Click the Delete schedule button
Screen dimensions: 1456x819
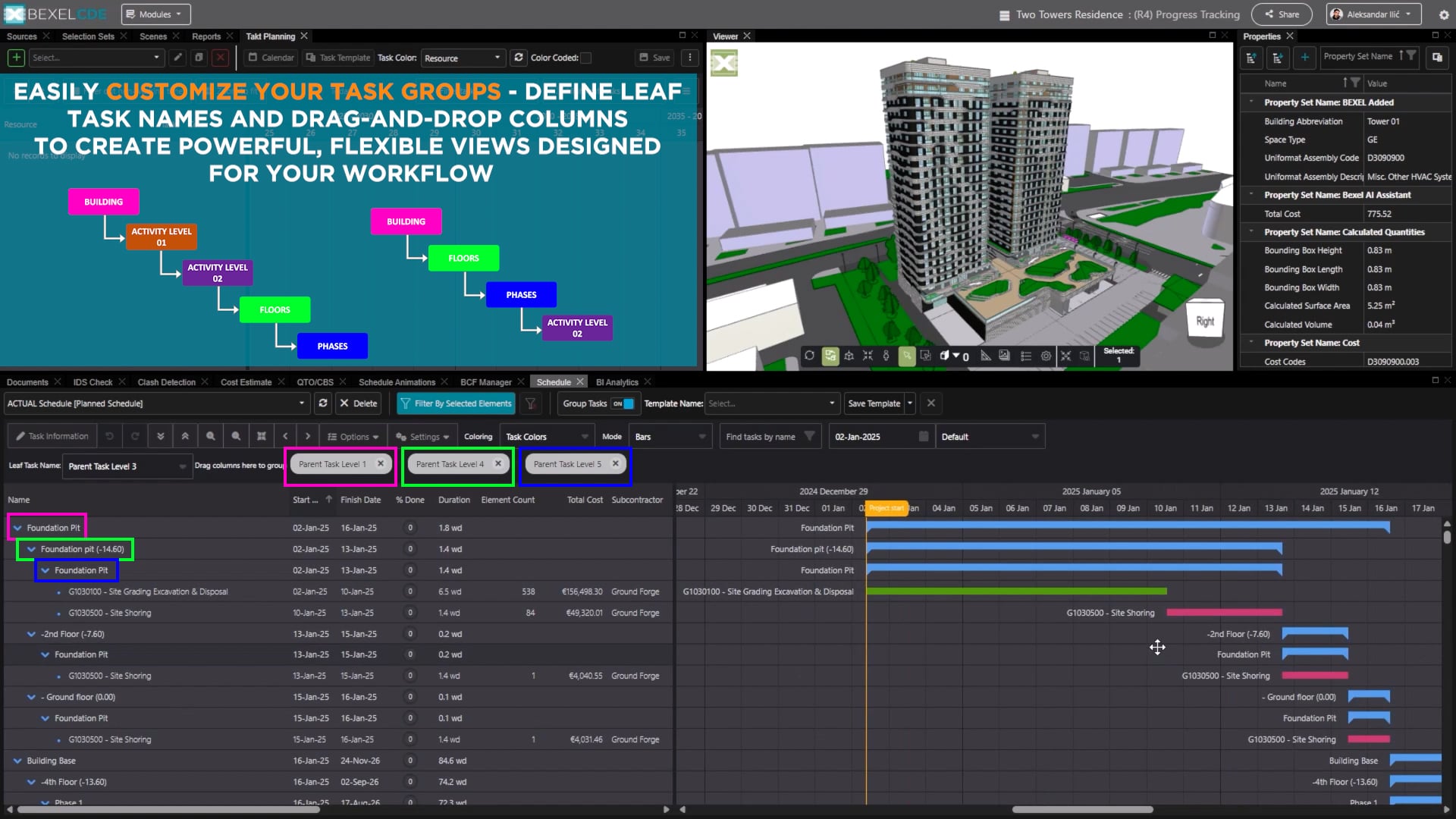click(358, 403)
